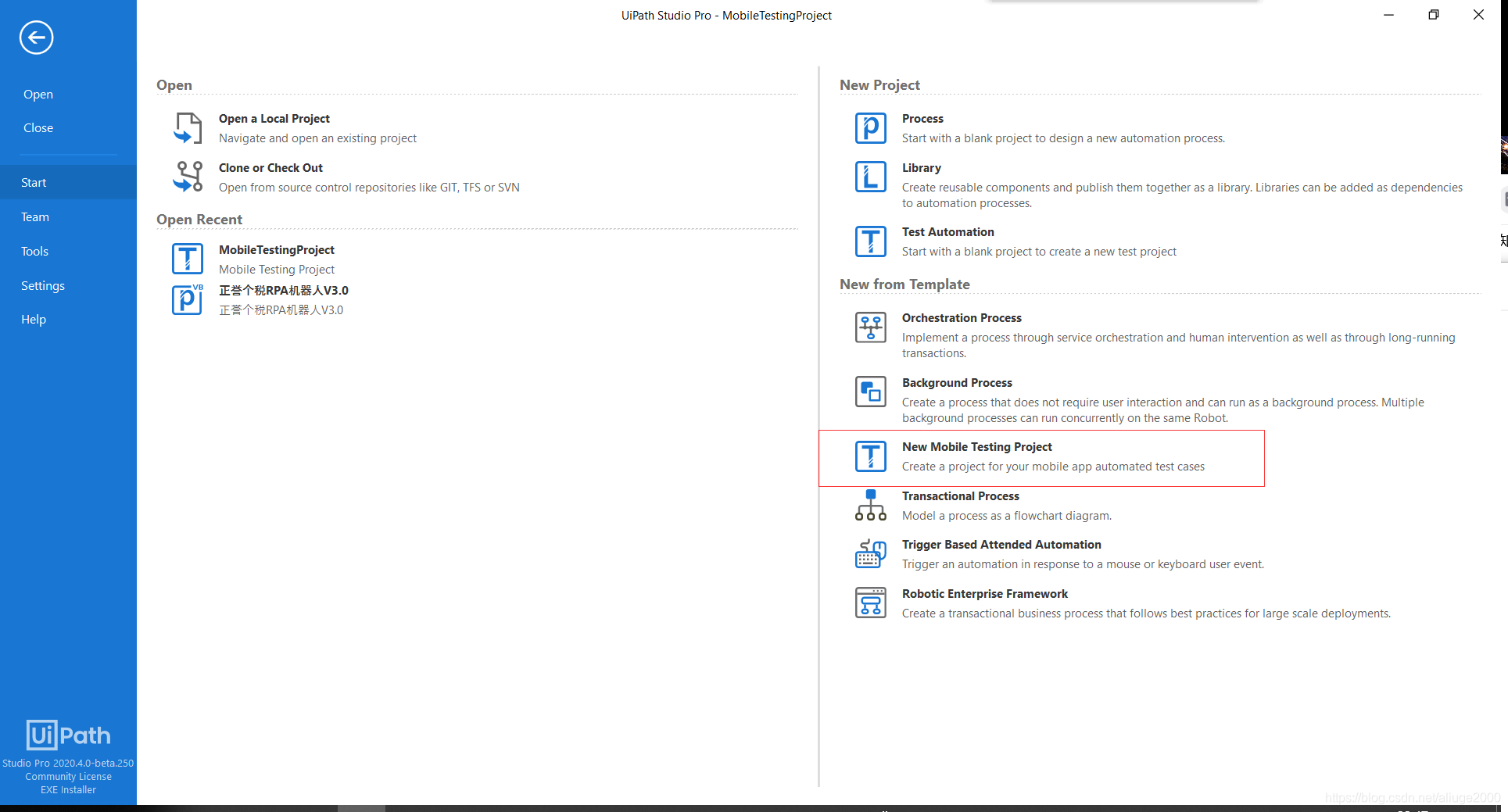Open recent project 正誉个税RPA机器人V3.0 title
This screenshot has height=812, width=1508.
click(284, 291)
